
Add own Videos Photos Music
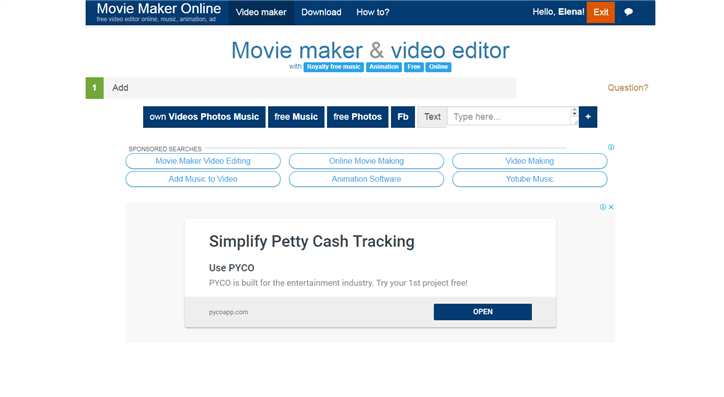(x=204, y=117)
